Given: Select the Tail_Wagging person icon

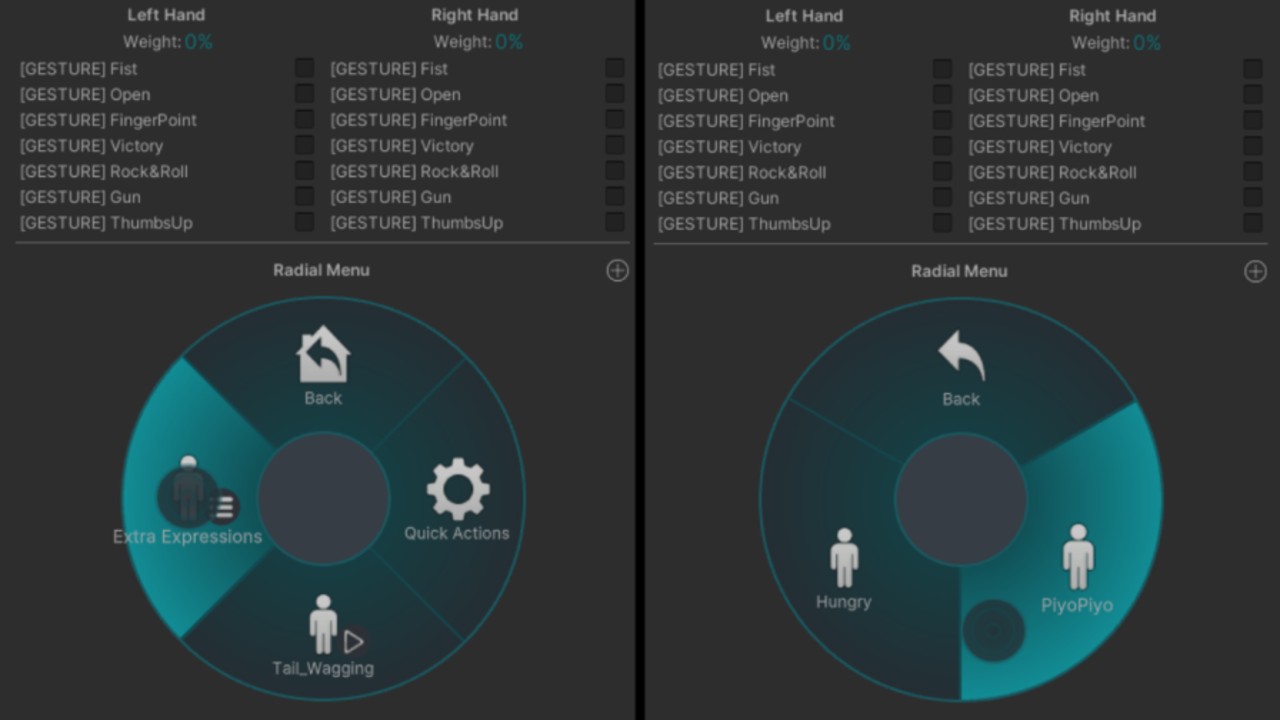Looking at the screenshot, I should point(323,625).
